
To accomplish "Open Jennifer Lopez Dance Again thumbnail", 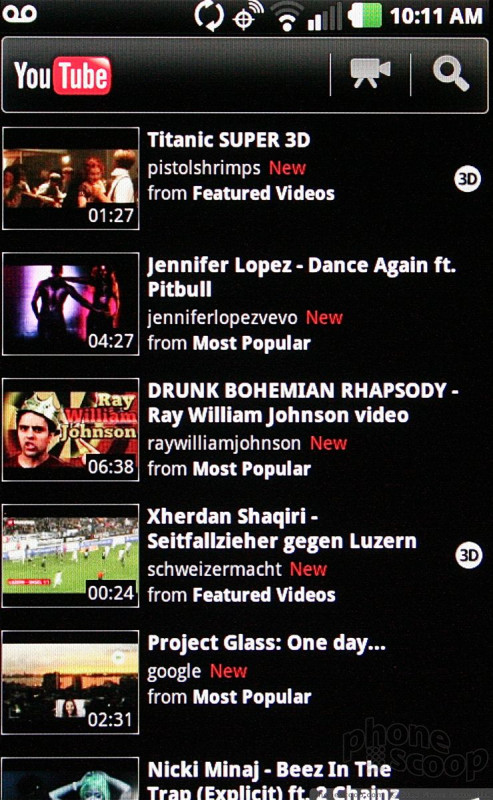I will tap(70, 304).
